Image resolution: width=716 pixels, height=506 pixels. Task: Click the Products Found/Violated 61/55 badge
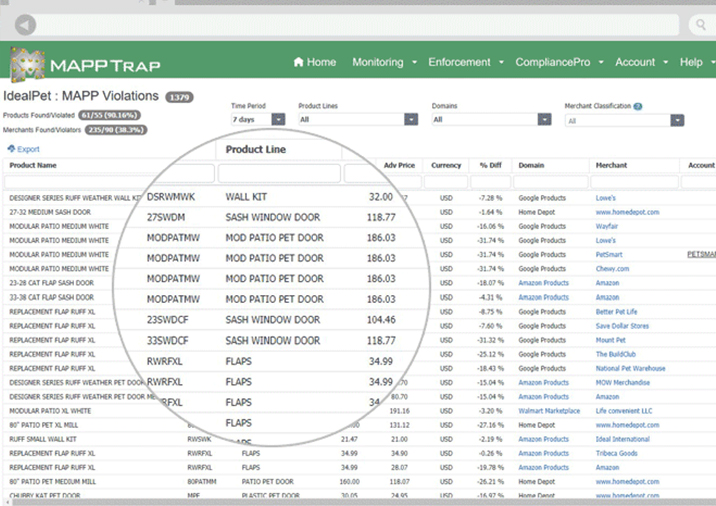click(109, 115)
